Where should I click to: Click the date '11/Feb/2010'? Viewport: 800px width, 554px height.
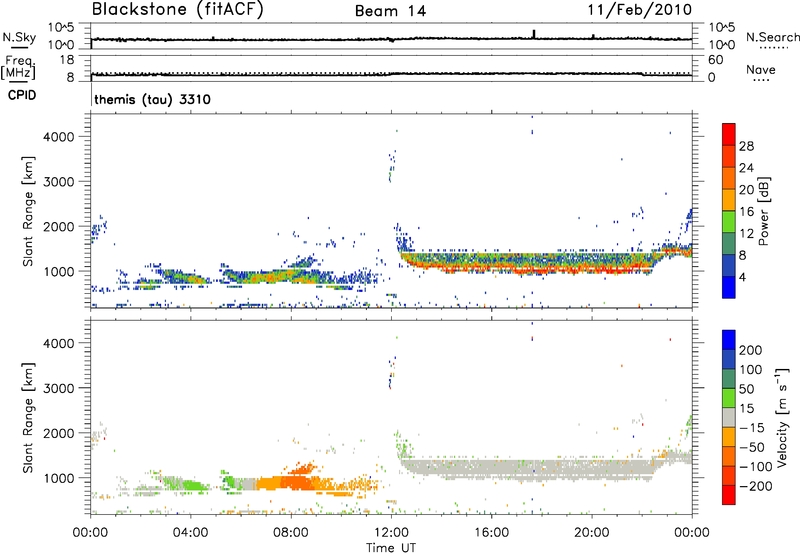(640, 10)
